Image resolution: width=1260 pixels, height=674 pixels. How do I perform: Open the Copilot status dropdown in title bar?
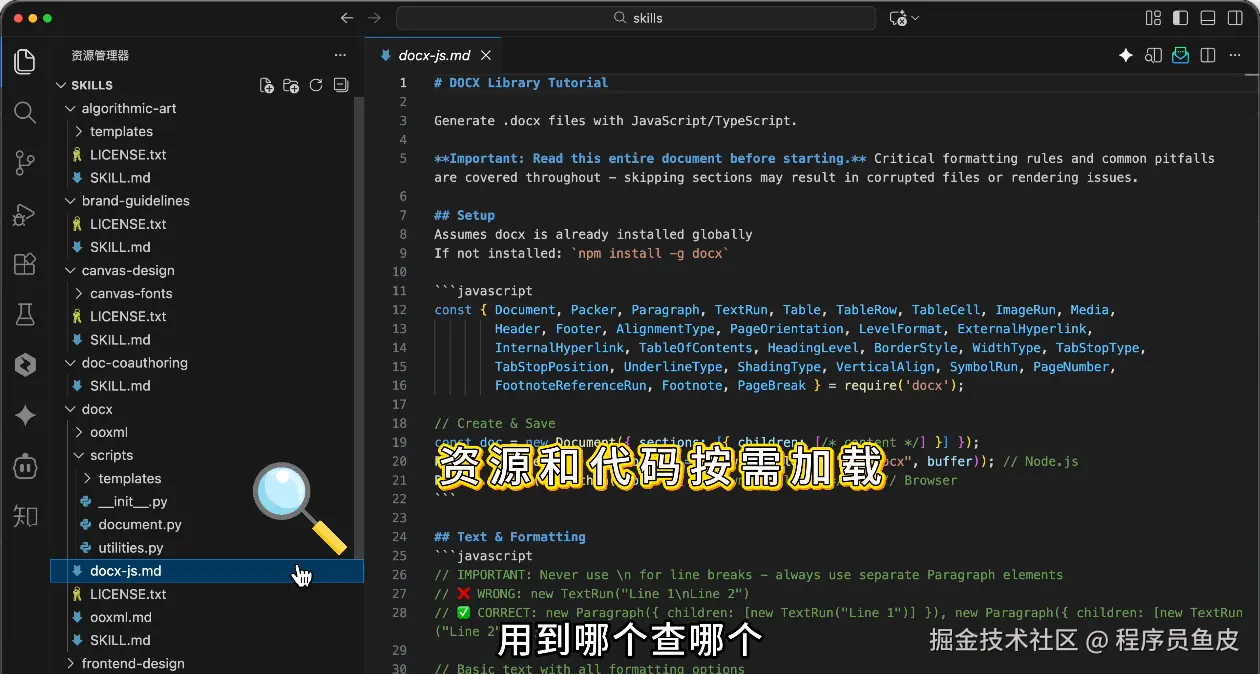[x=905, y=18]
